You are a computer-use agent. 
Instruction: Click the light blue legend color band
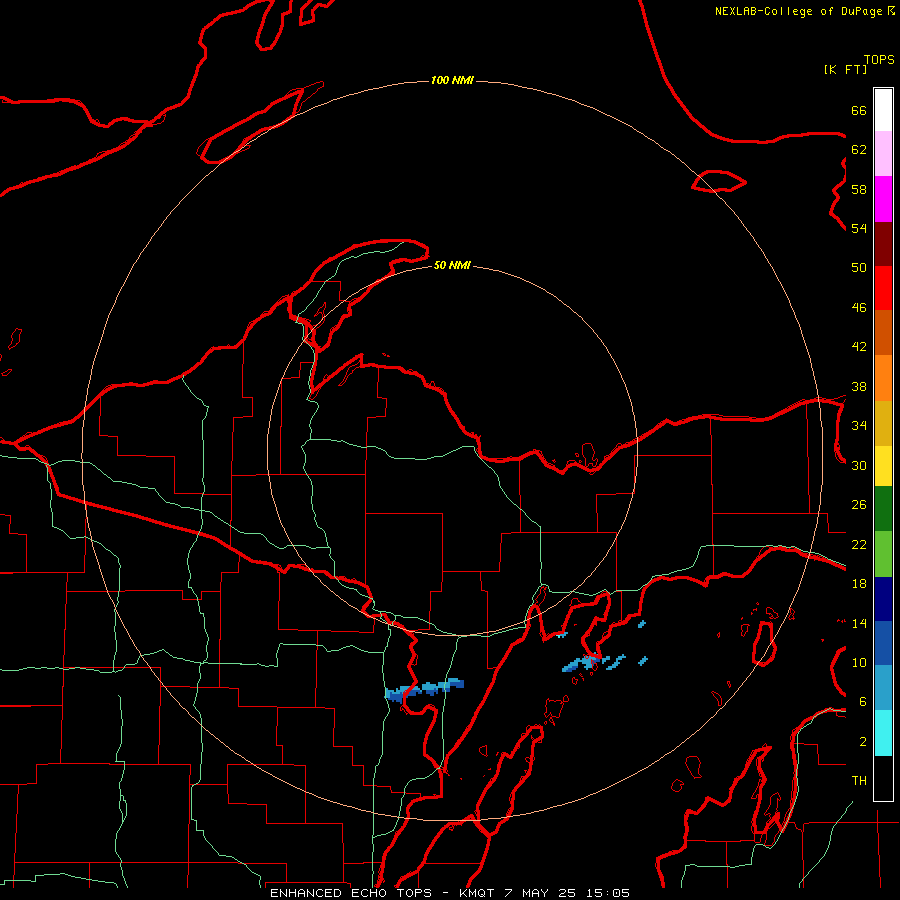click(883, 688)
